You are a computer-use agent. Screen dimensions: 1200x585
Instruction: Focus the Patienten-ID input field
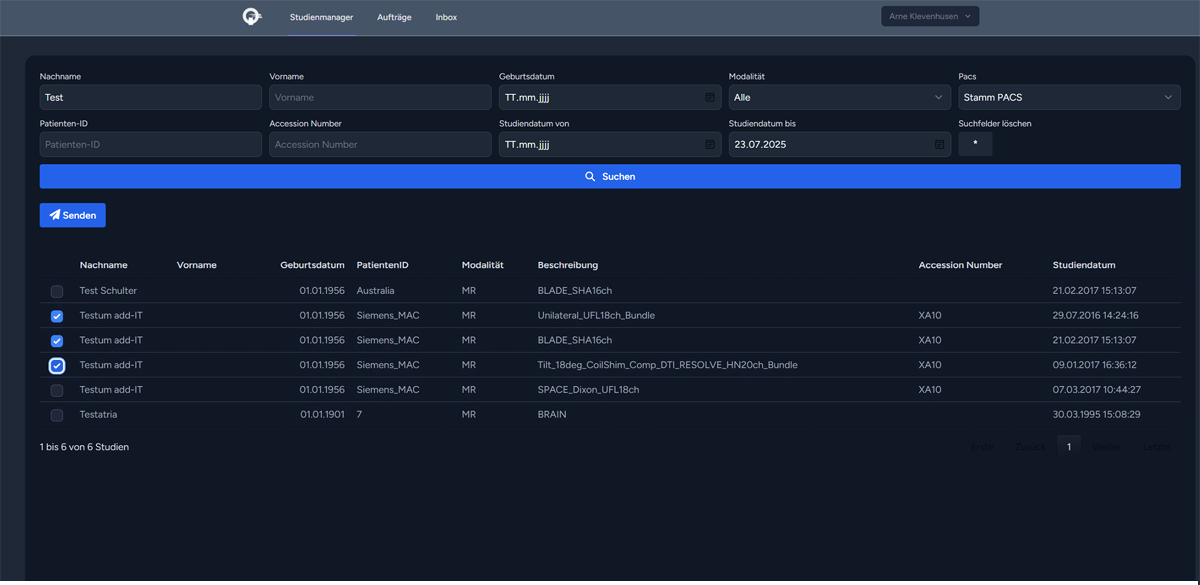[150, 144]
